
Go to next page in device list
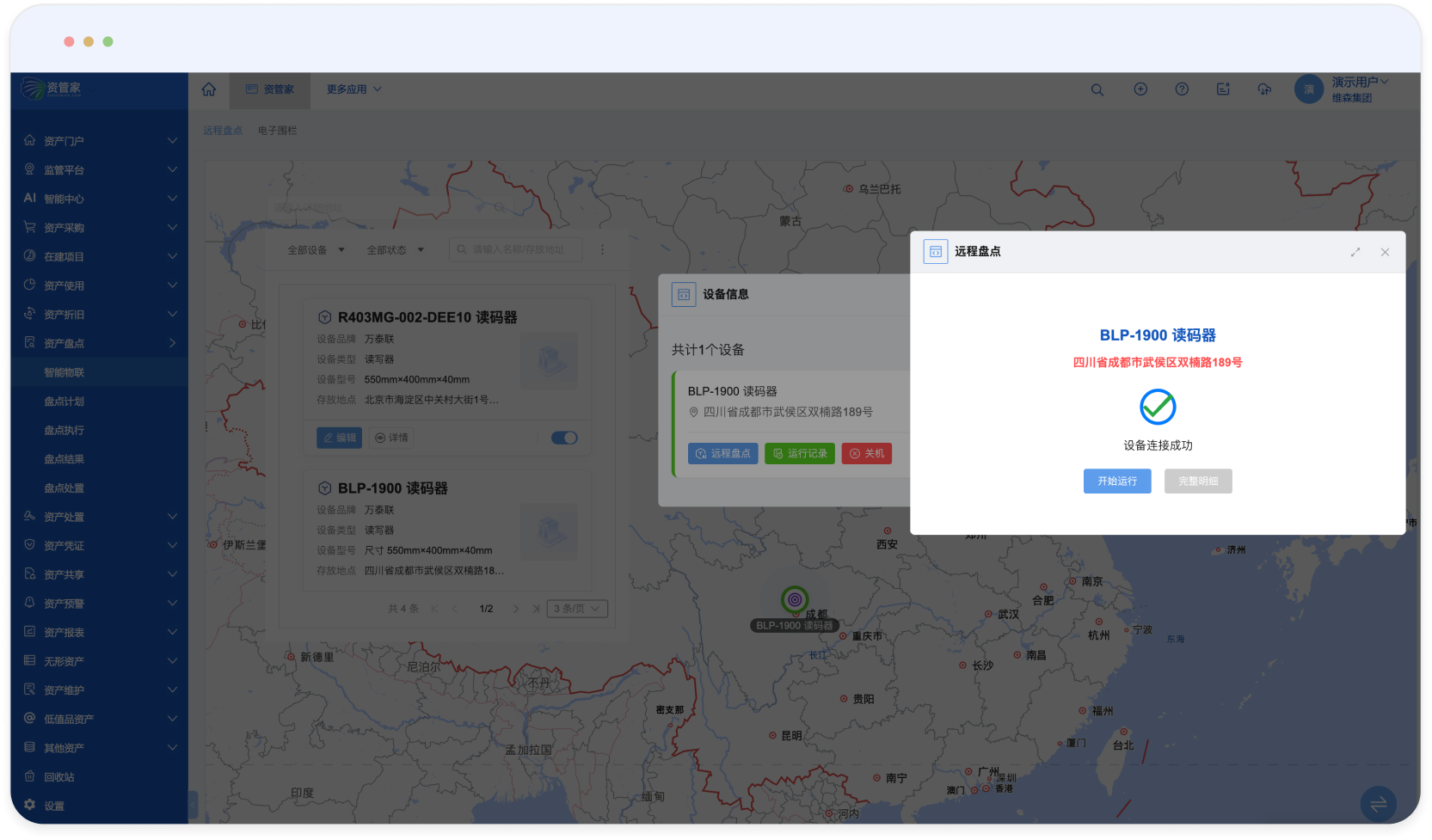click(516, 609)
